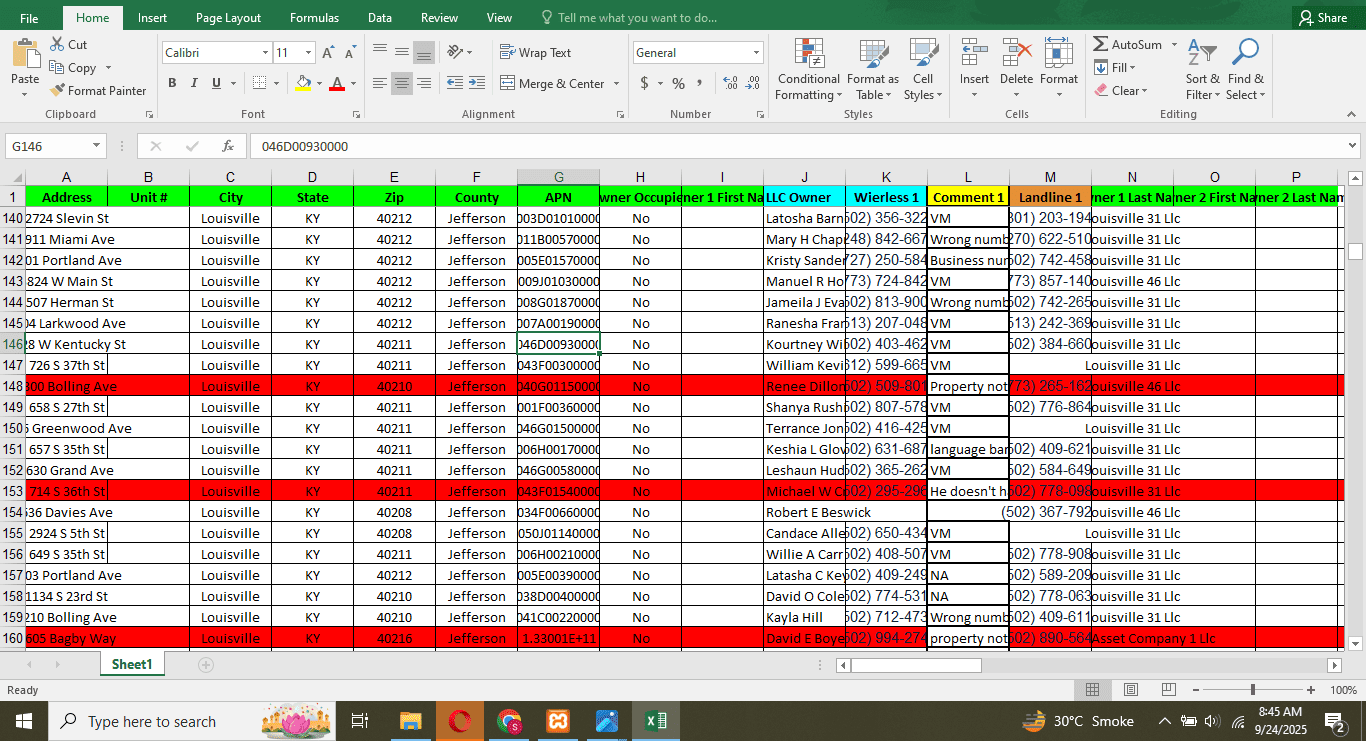The height and width of the screenshot is (741, 1366).
Task: Apply Conditional Formatting icon
Action: click(x=808, y=55)
